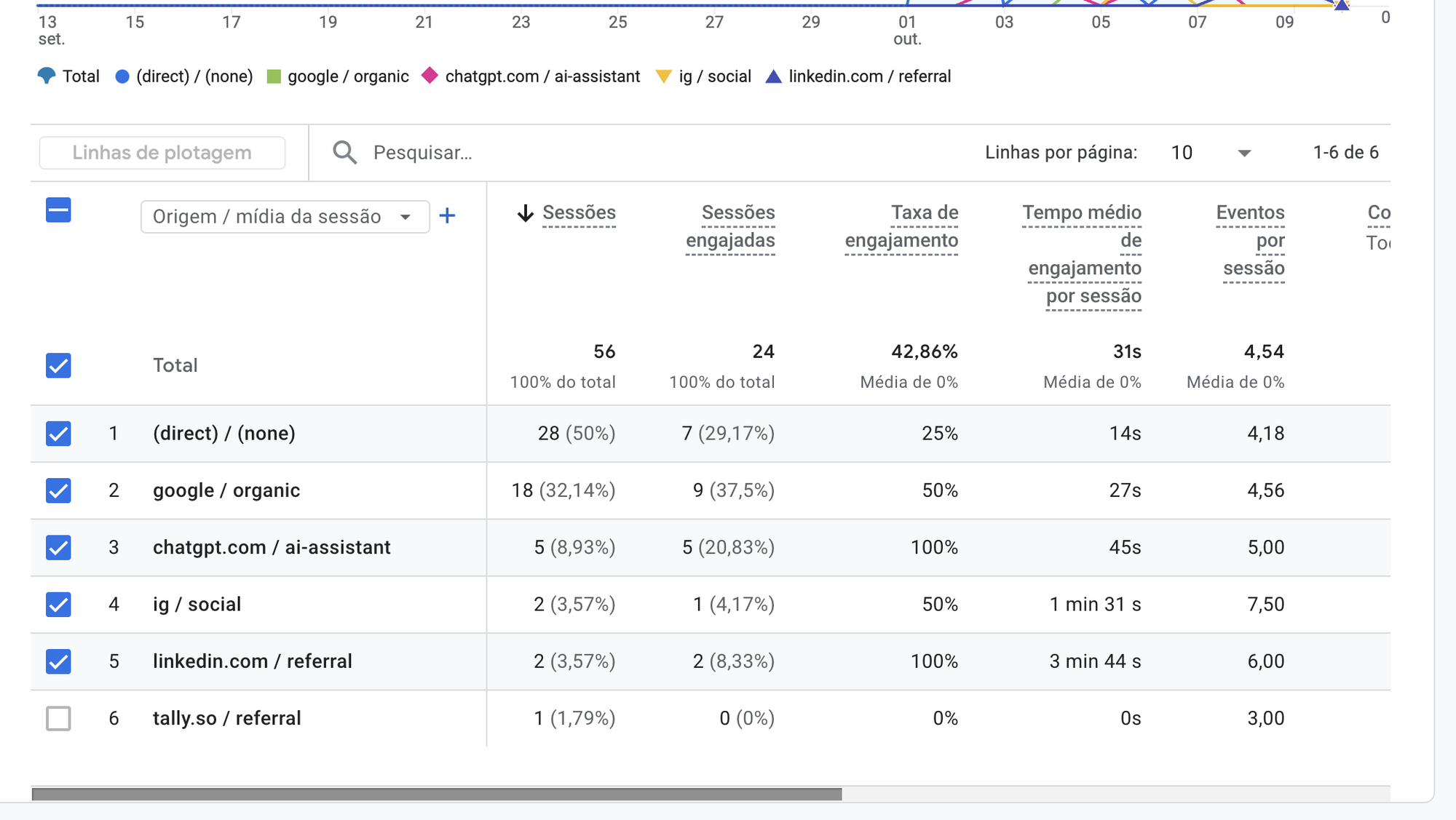Click the Sessões sort arrow icon
1456x820 pixels.
tap(525, 213)
